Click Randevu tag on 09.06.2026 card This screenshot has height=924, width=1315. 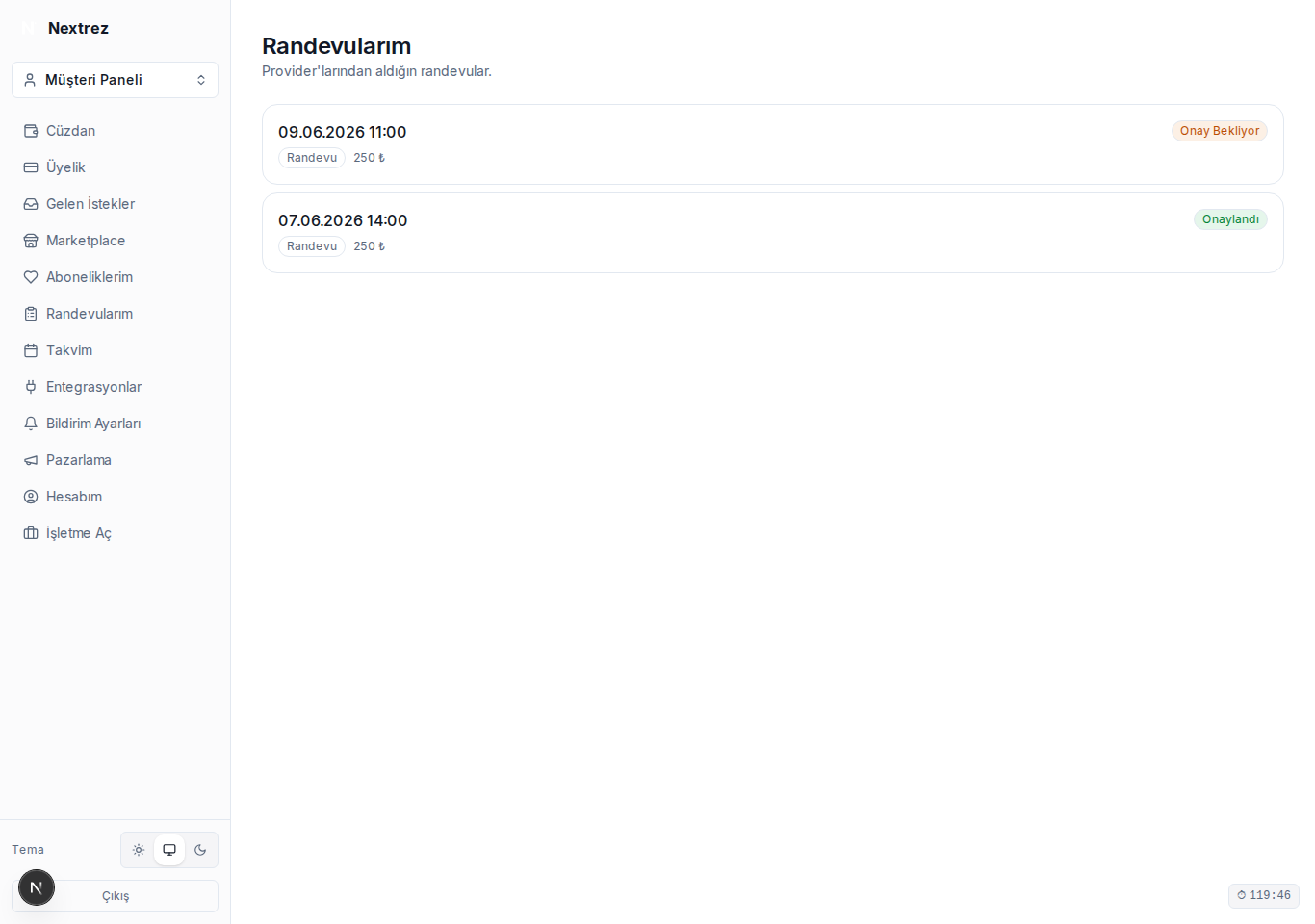(312, 158)
